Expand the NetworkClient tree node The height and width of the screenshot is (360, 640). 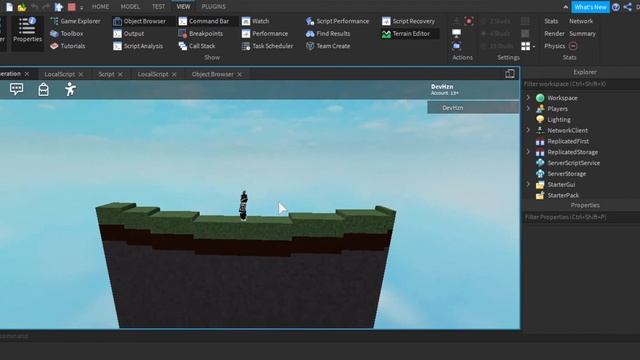pyautogui.click(x=528, y=130)
